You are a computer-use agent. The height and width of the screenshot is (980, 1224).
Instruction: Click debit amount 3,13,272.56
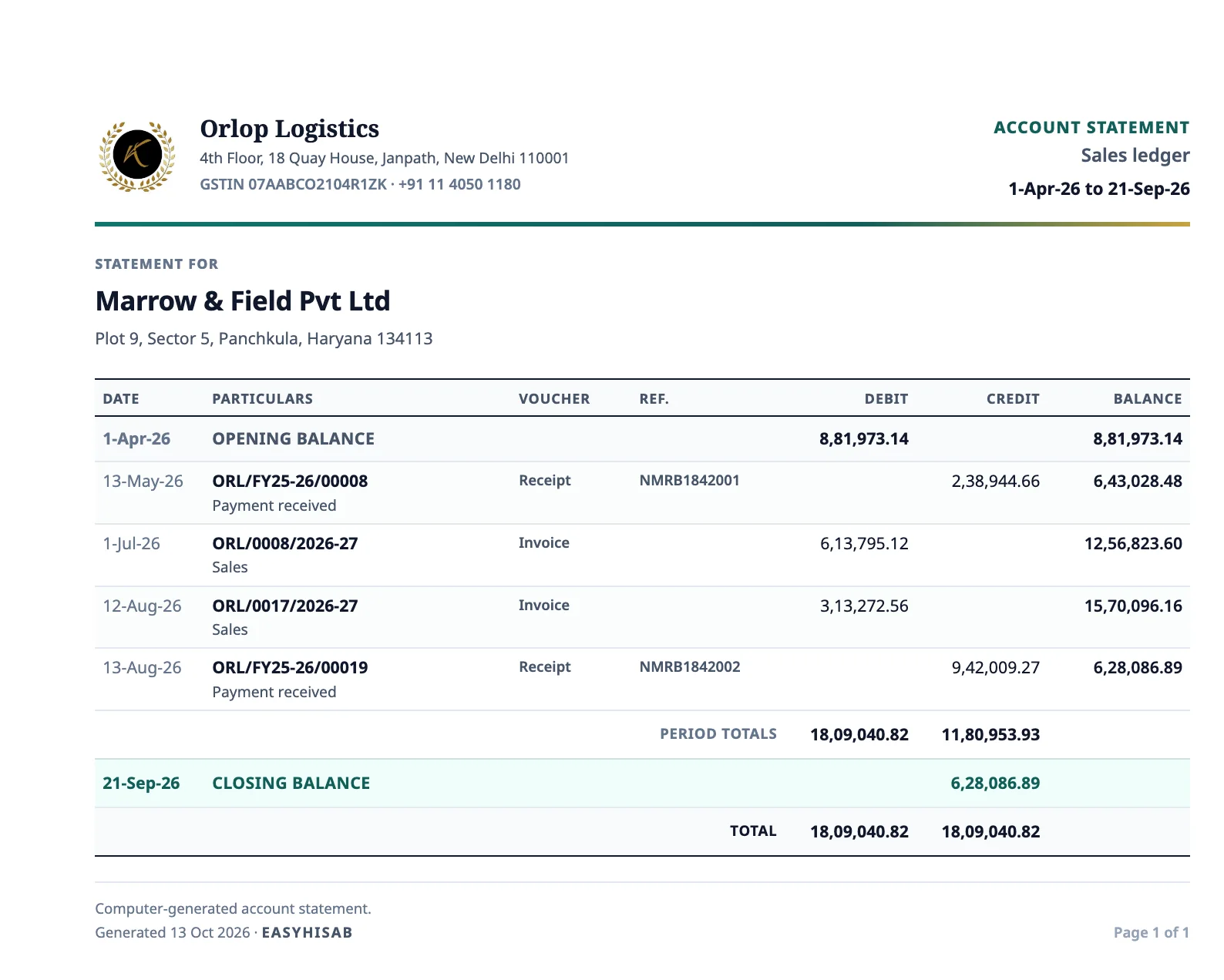[x=864, y=606]
